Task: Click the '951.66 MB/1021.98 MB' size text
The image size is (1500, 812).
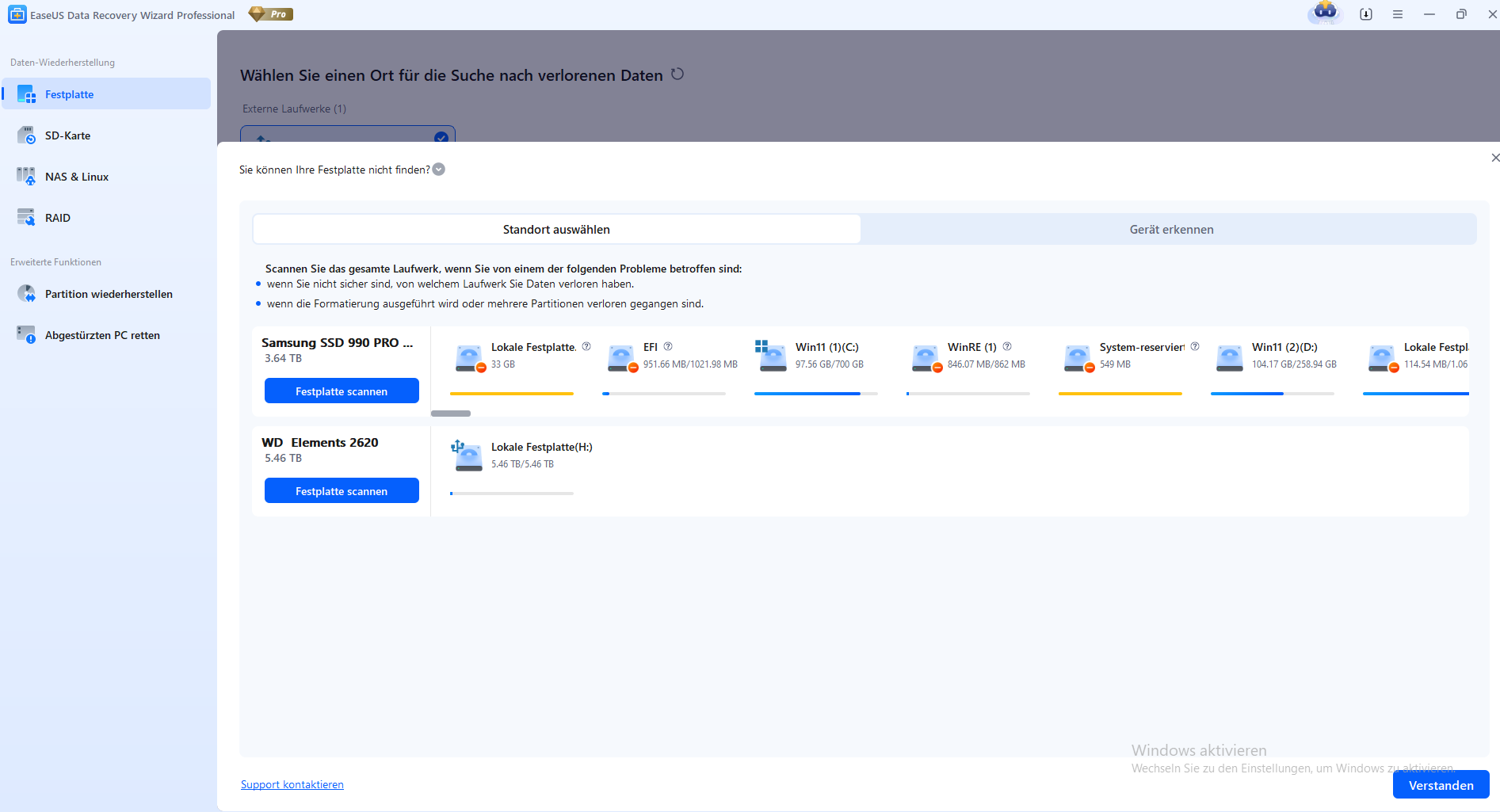Action: pyautogui.click(x=690, y=364)
